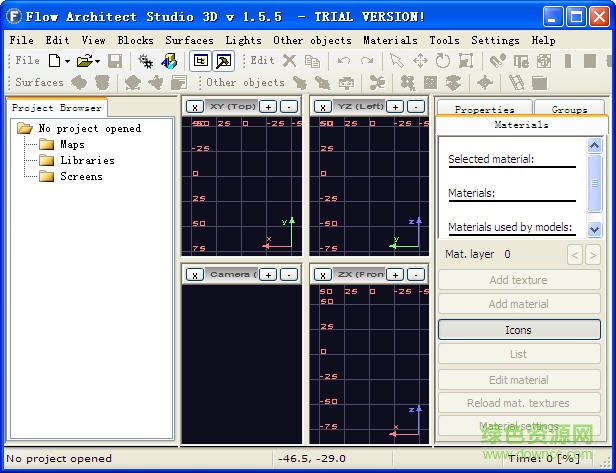Toggle the first viewport layout button

click(x=200, y=61)
